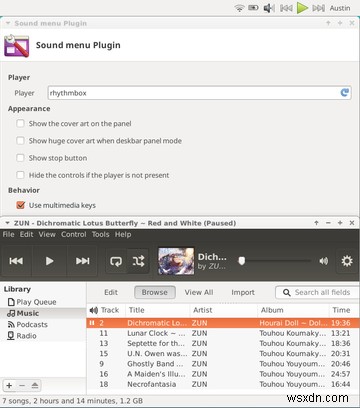Enable Show stop button checkbox
Image resolution: width=360 pixels, height=408 pixels.
tap(20, 158)
